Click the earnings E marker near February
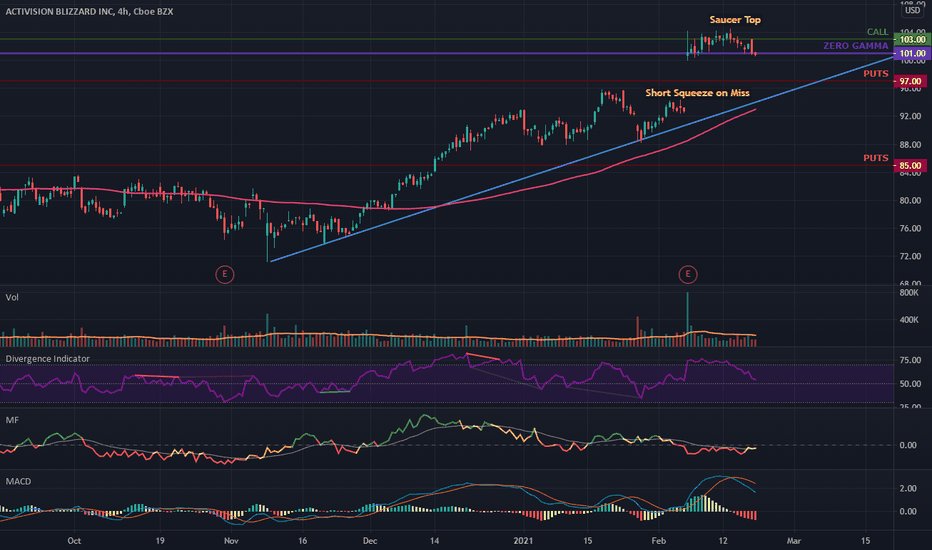This screenshot has width=932, height=550. pos(688,274)
